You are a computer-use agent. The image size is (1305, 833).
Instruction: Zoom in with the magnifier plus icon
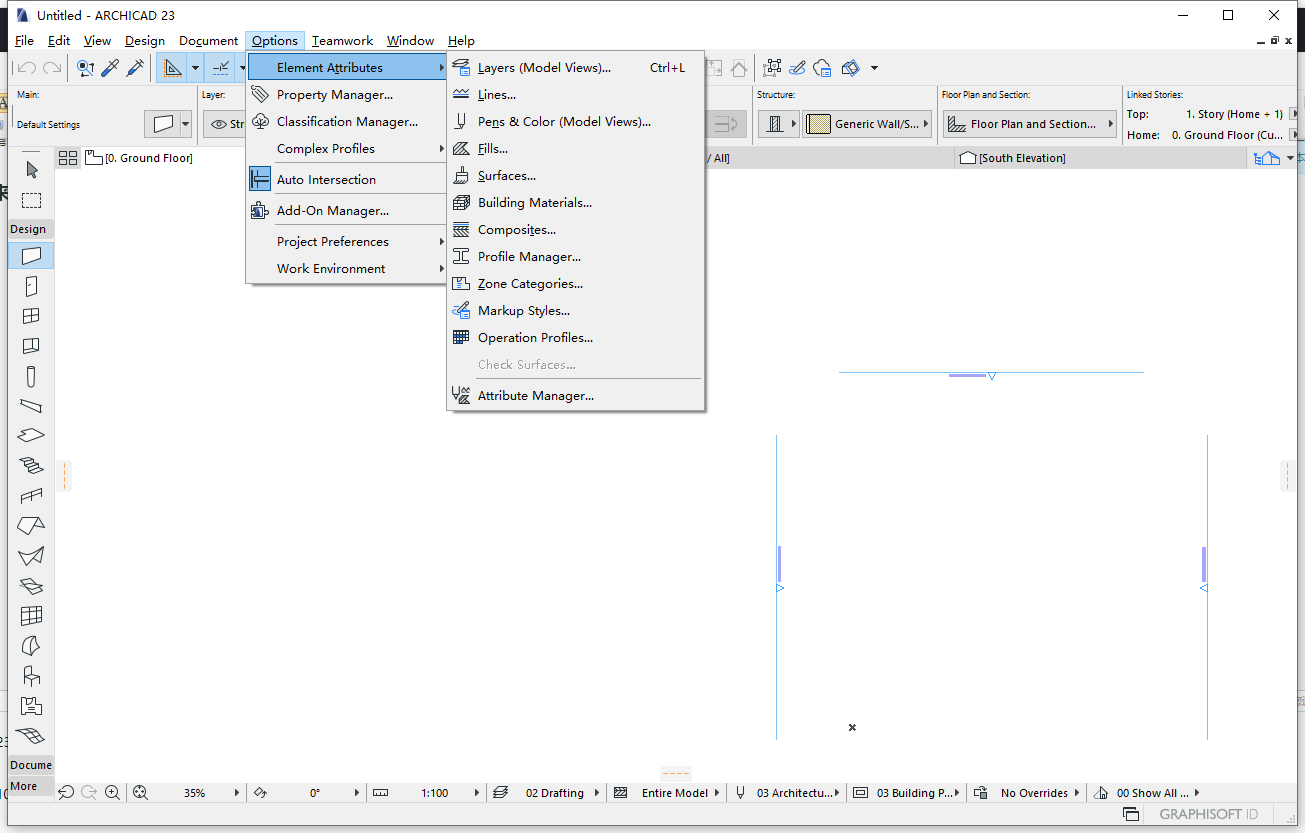click(x=112, y=793)
